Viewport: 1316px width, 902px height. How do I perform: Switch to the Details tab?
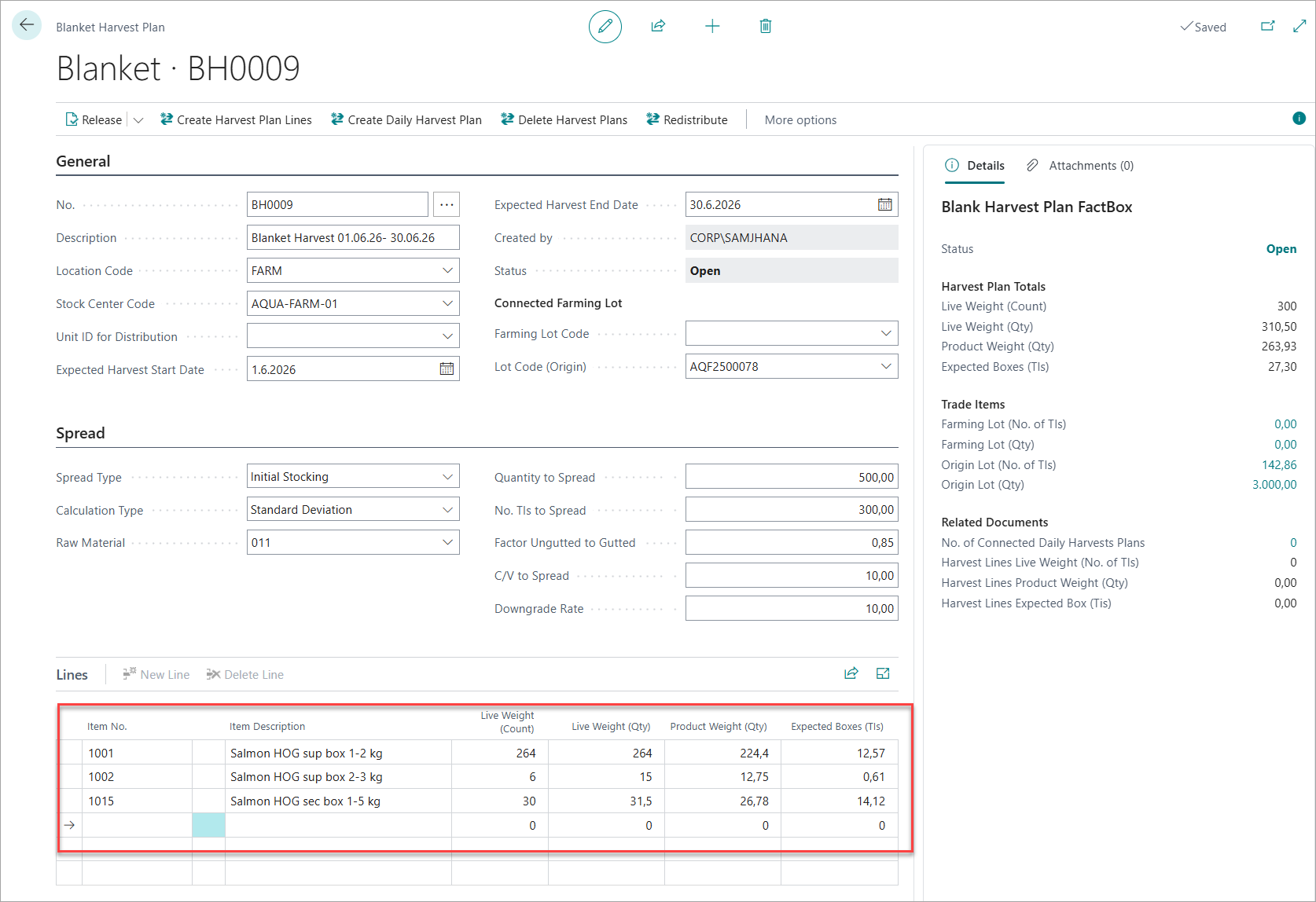[x=975, y=166]
